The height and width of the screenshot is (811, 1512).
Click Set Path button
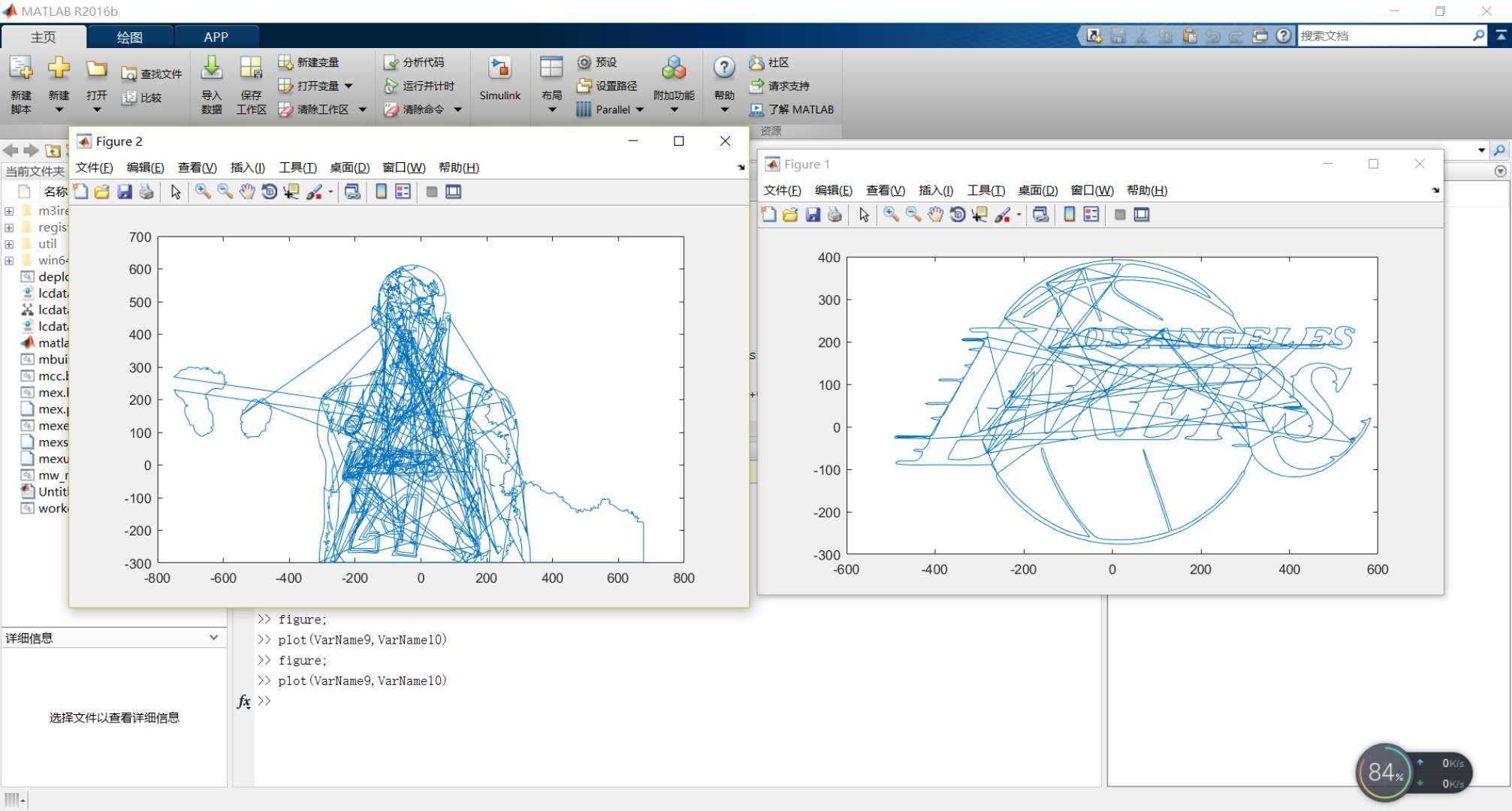607,86
